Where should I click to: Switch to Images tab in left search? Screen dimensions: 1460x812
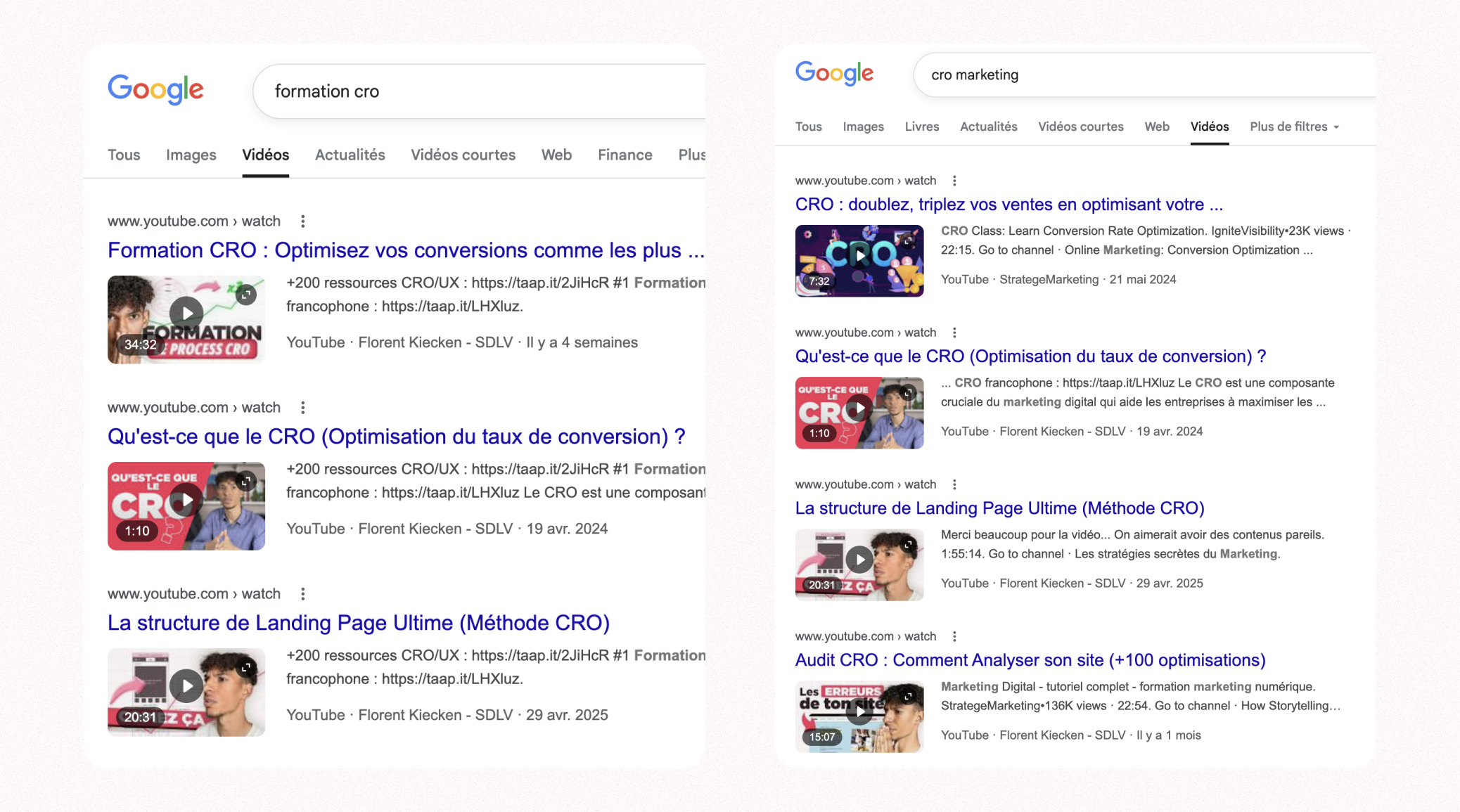point(191,155)
